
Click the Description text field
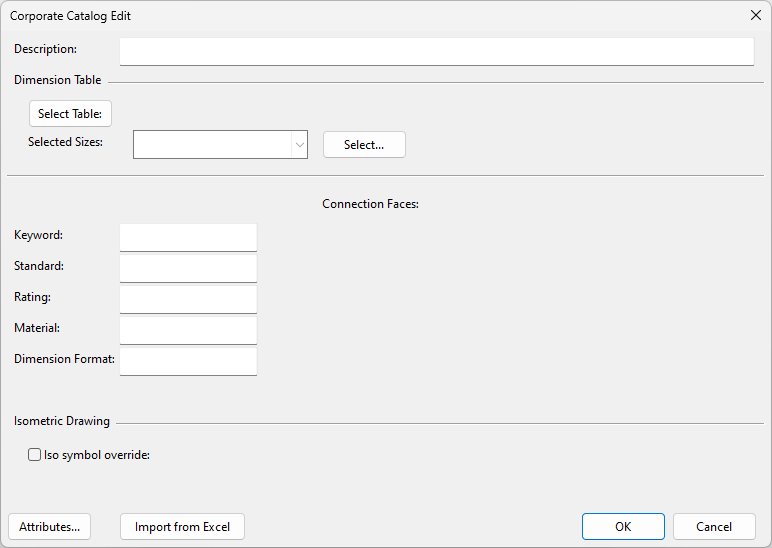point(436,51)
